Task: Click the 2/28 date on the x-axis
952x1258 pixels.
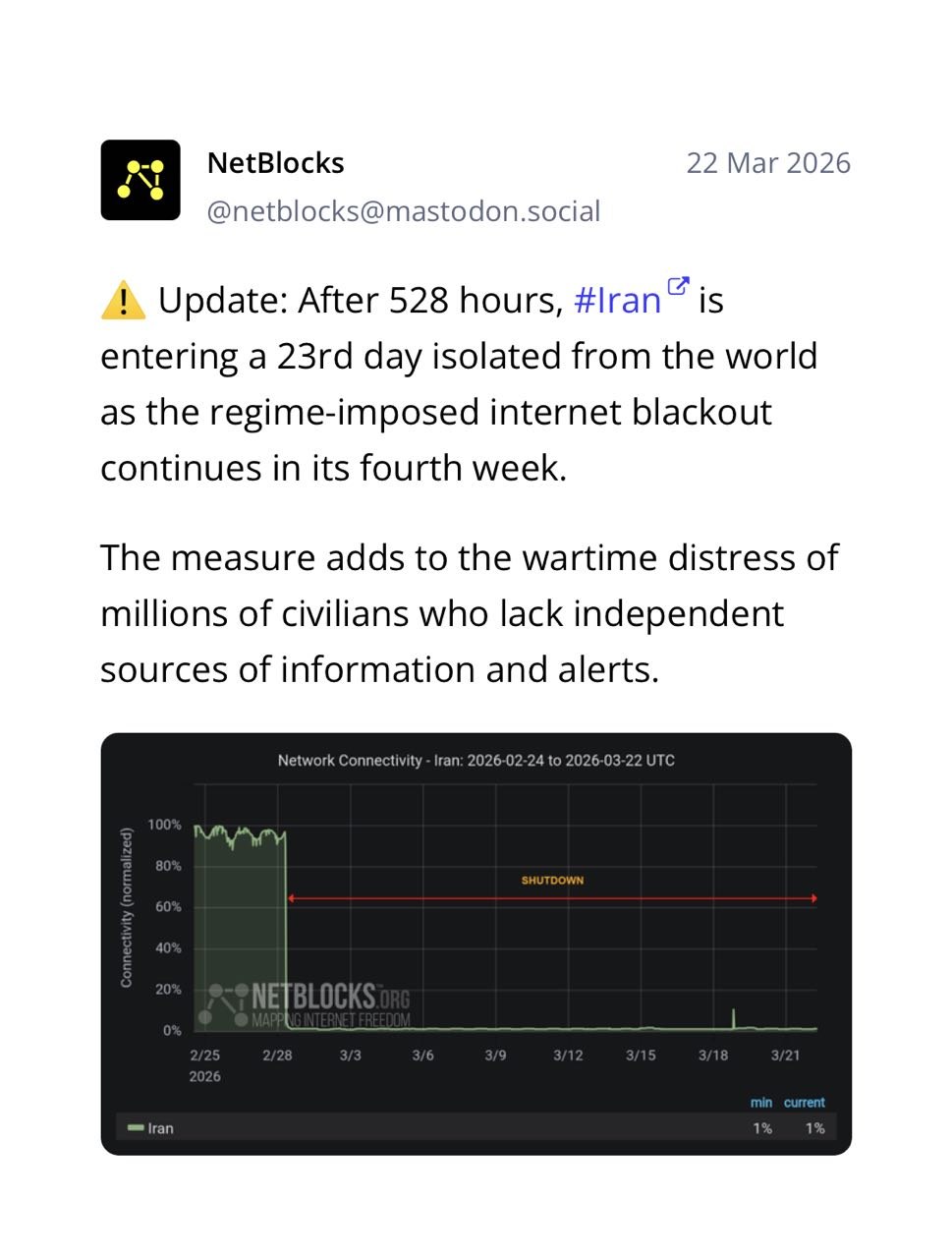Action: click(x=277, y=1056)
